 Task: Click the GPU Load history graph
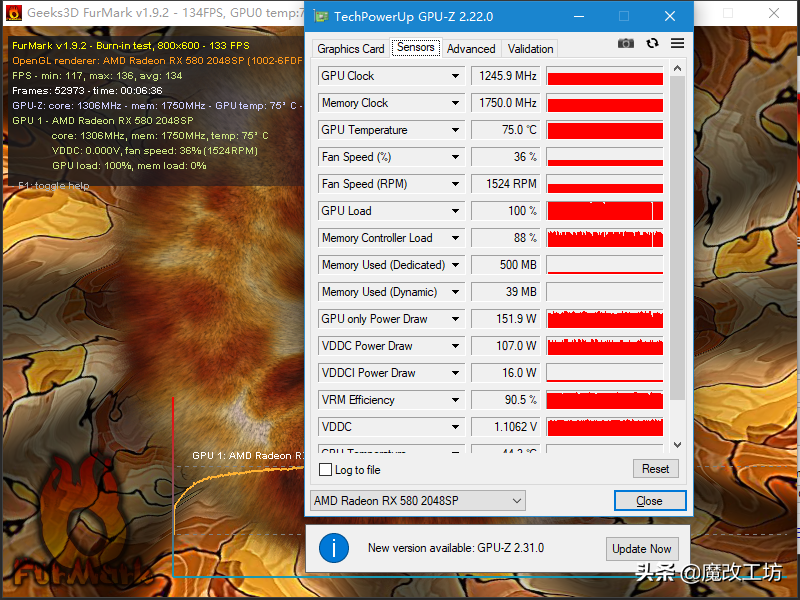point(605,211)
